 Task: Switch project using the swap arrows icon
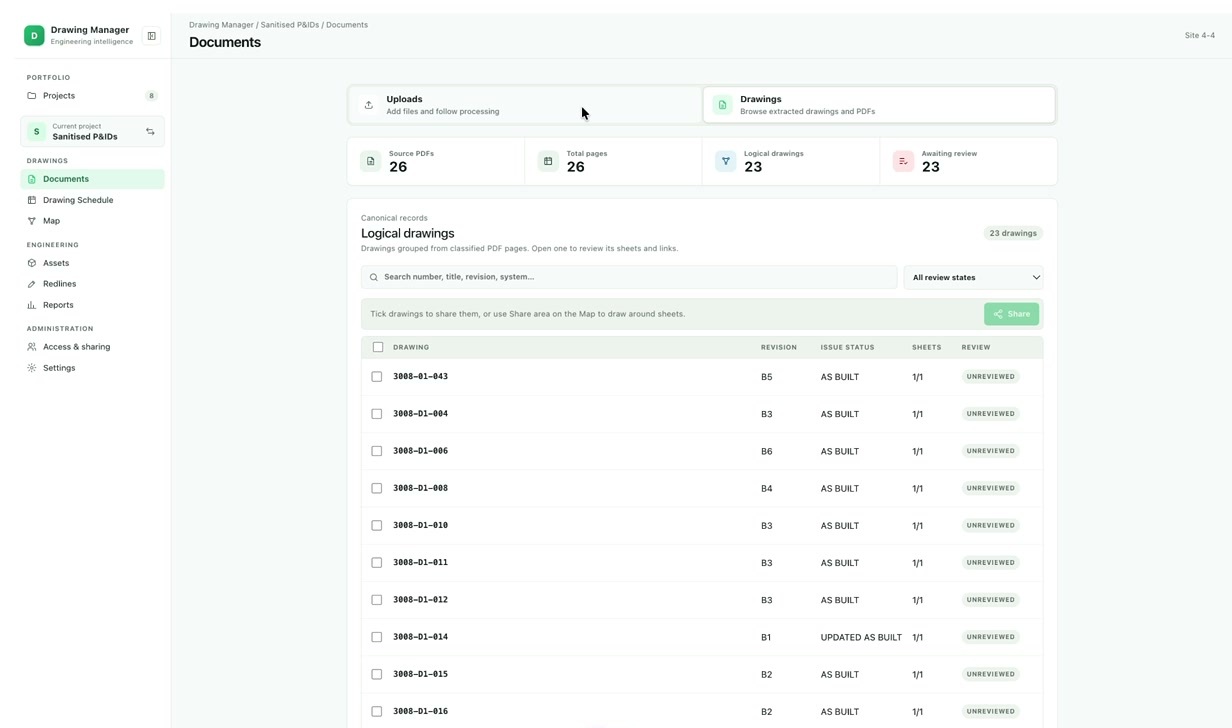tap(150, 132)
